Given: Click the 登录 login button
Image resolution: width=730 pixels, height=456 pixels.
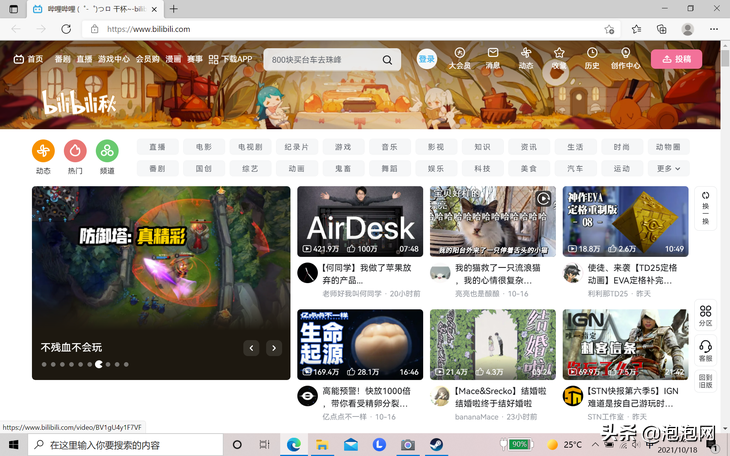Looking at the screenshot, I should click(426, 59).
